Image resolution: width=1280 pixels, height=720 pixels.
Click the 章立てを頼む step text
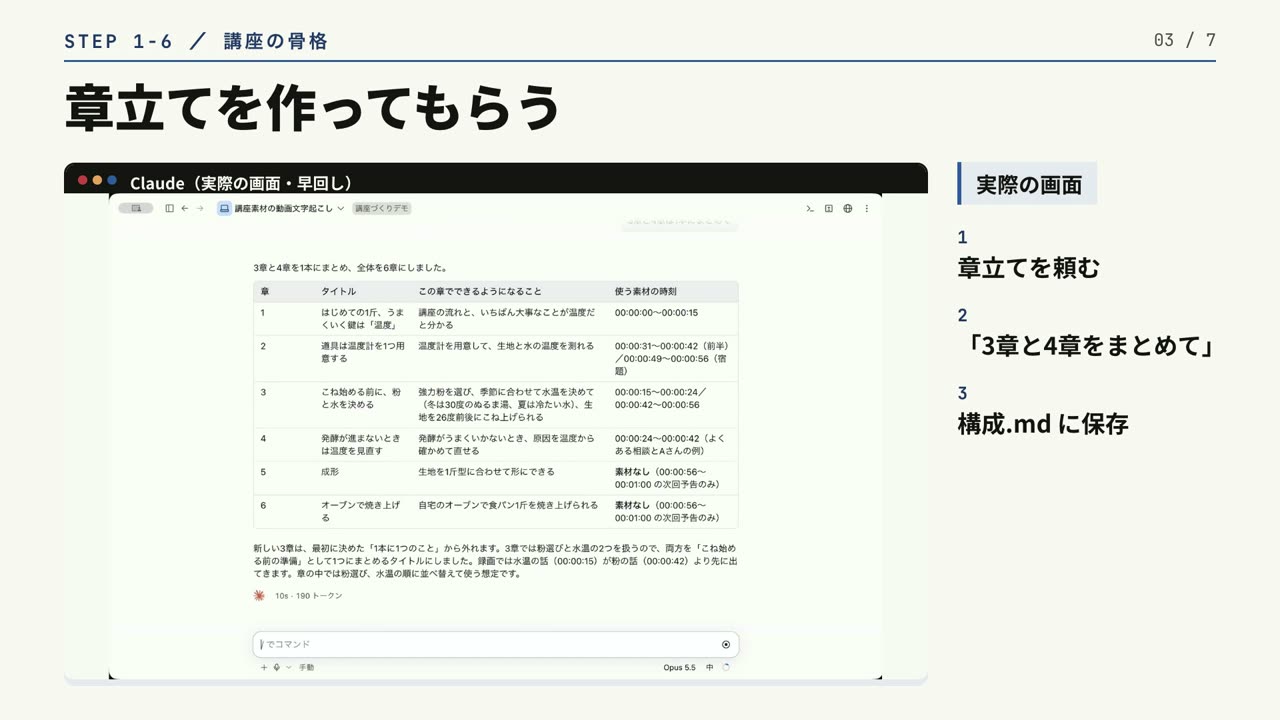1029,268
